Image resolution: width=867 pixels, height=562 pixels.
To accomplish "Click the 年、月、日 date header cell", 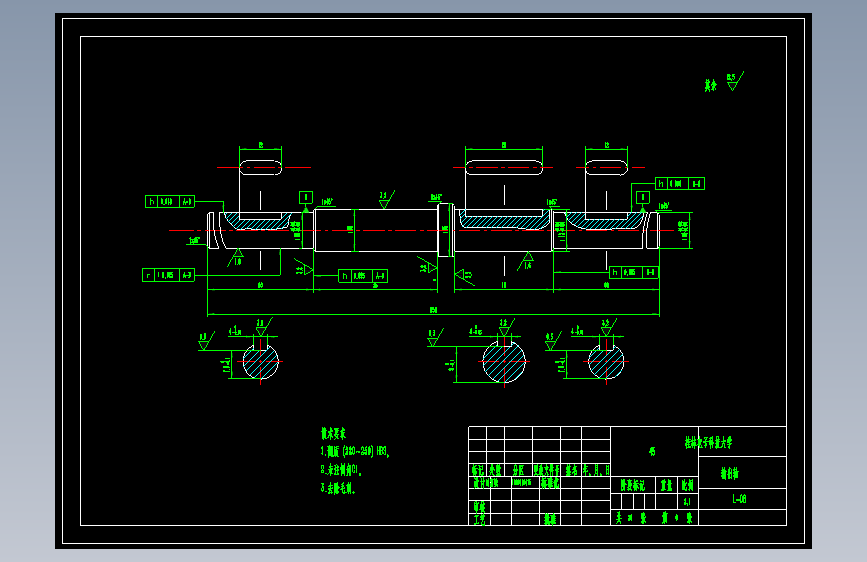I will coord(596,470).
